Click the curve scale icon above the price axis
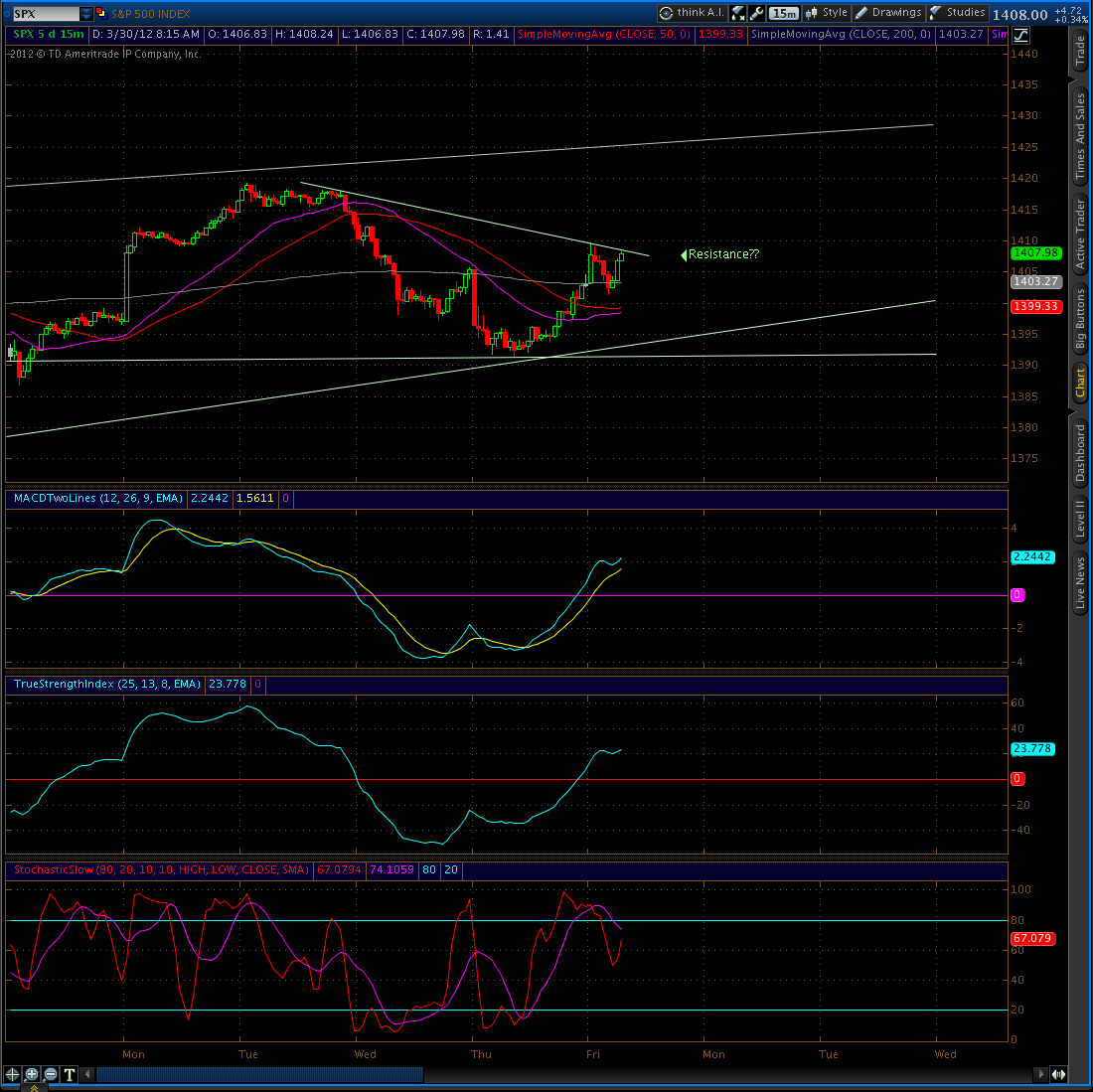 click(1020, 35)
